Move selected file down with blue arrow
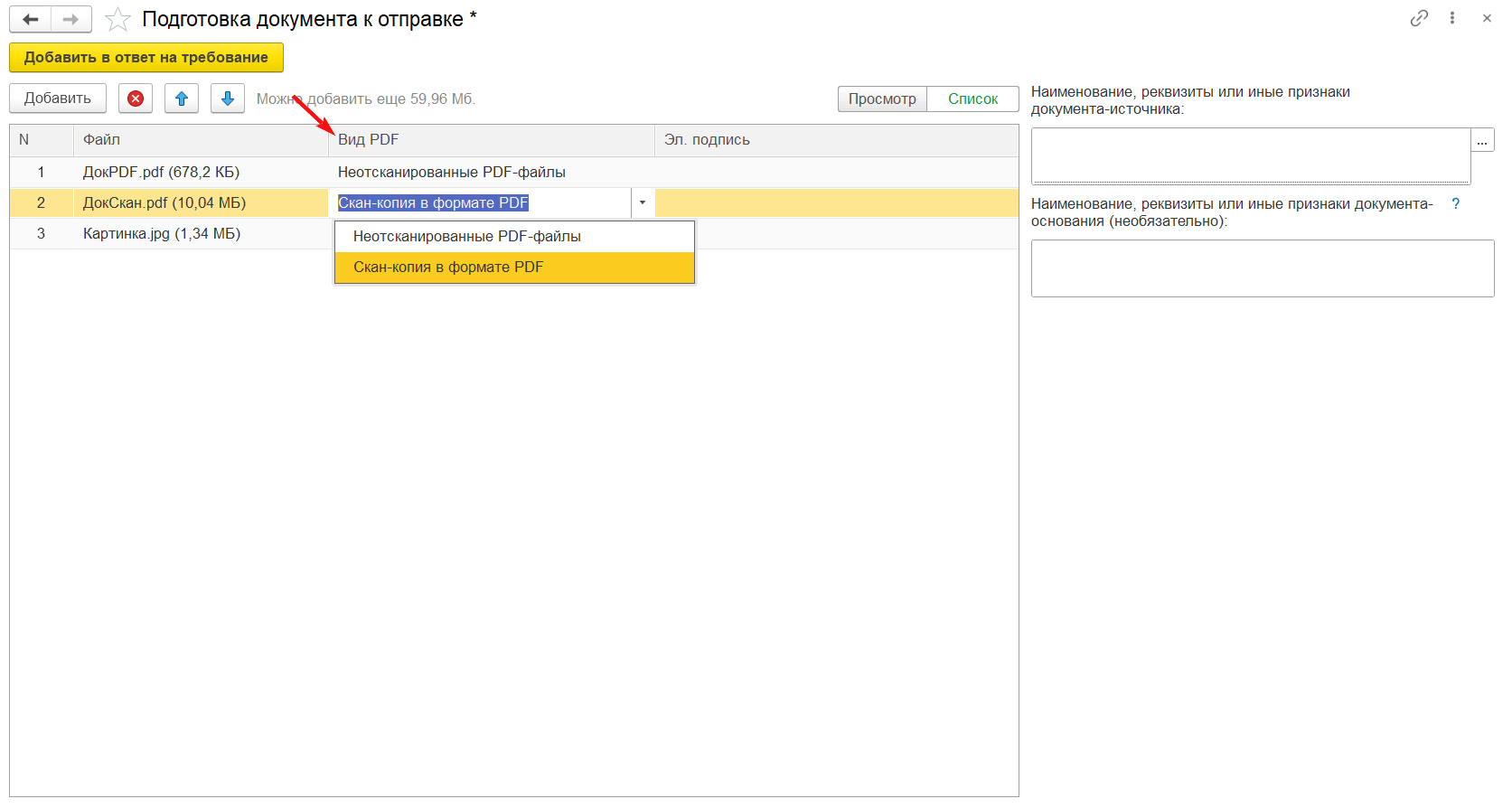This screenshot has height=808, width=1512. point(228,99)
